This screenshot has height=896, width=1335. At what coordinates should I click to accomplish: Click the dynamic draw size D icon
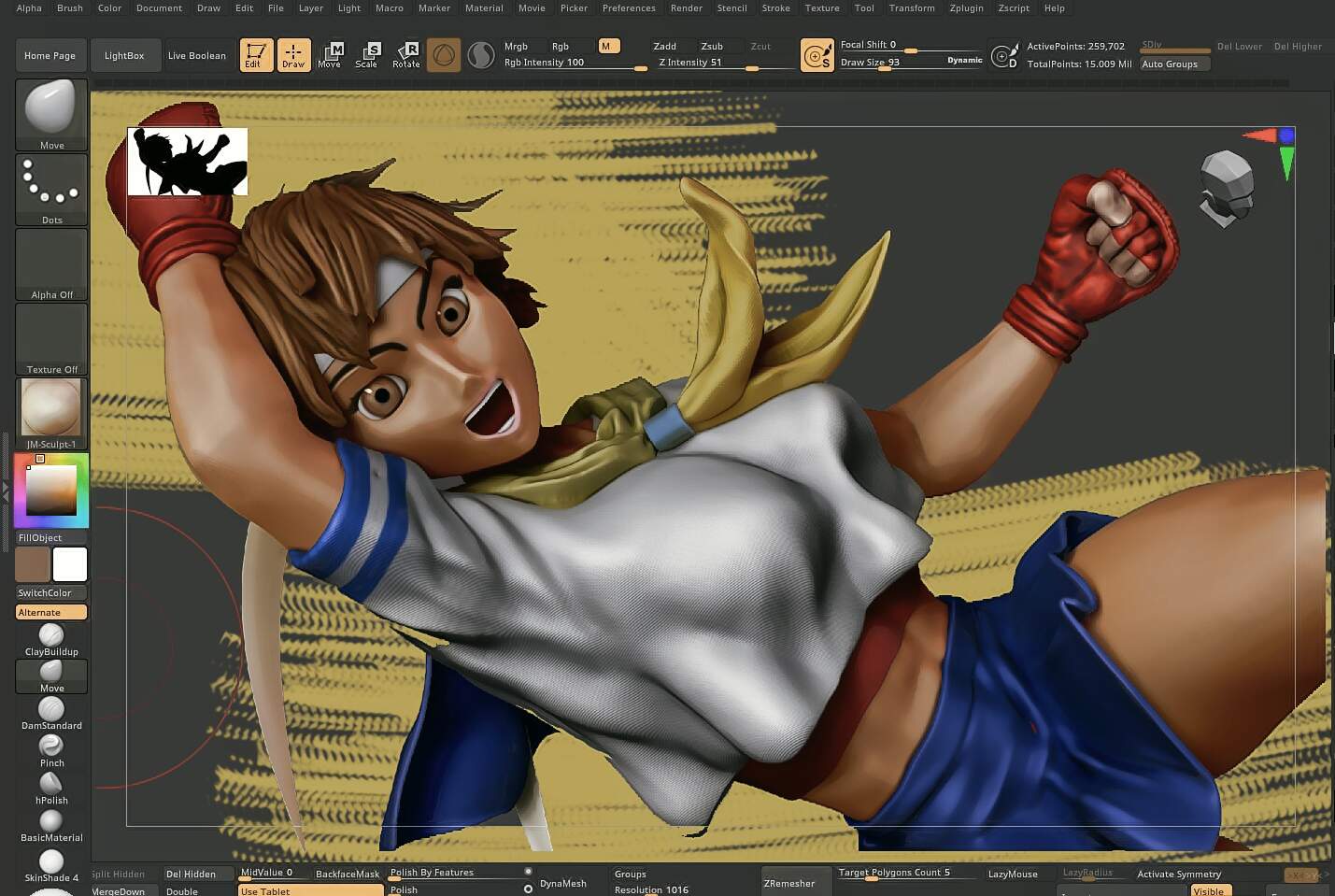point(1005,55)
